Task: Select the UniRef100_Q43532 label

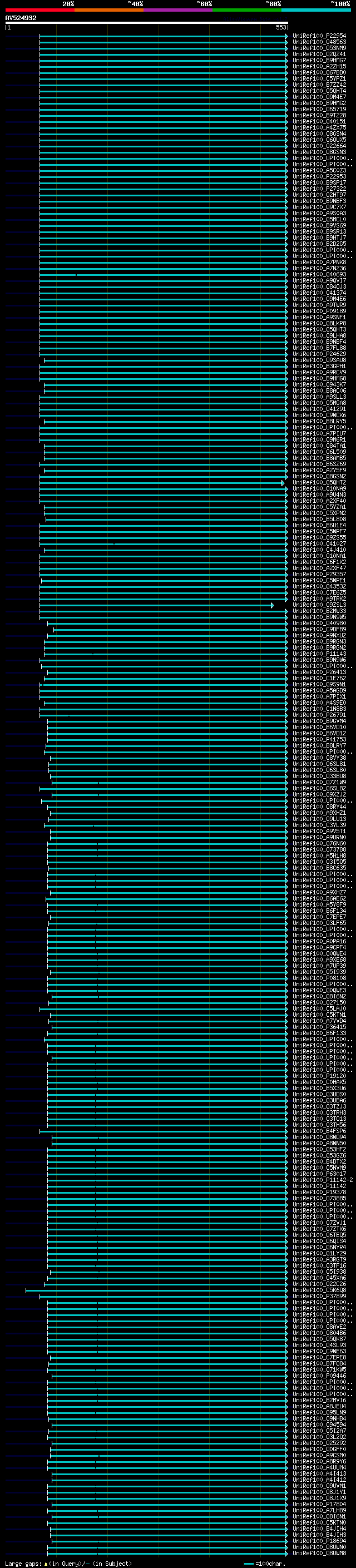Action: (319, 586)
